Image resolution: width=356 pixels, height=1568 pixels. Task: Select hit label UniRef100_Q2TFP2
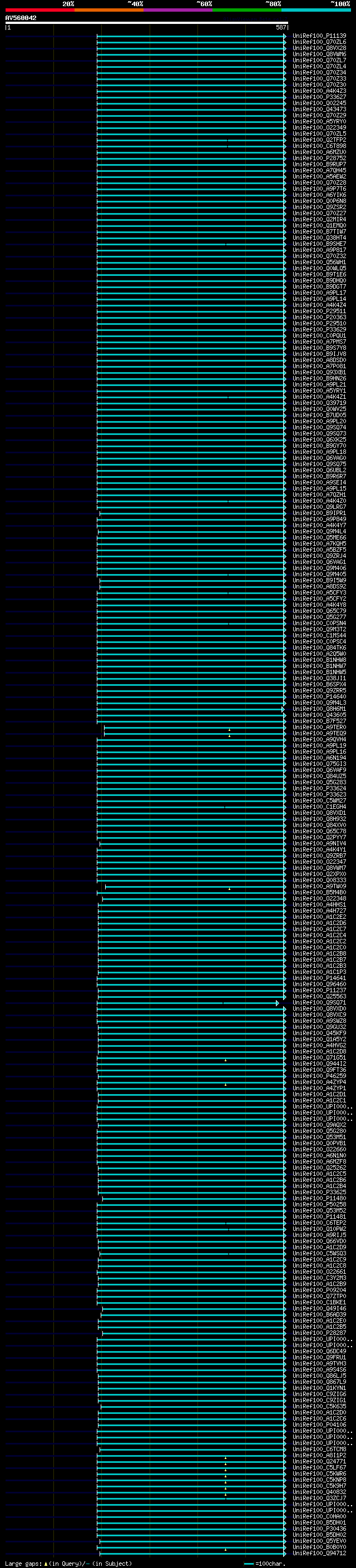pos(319,140)
